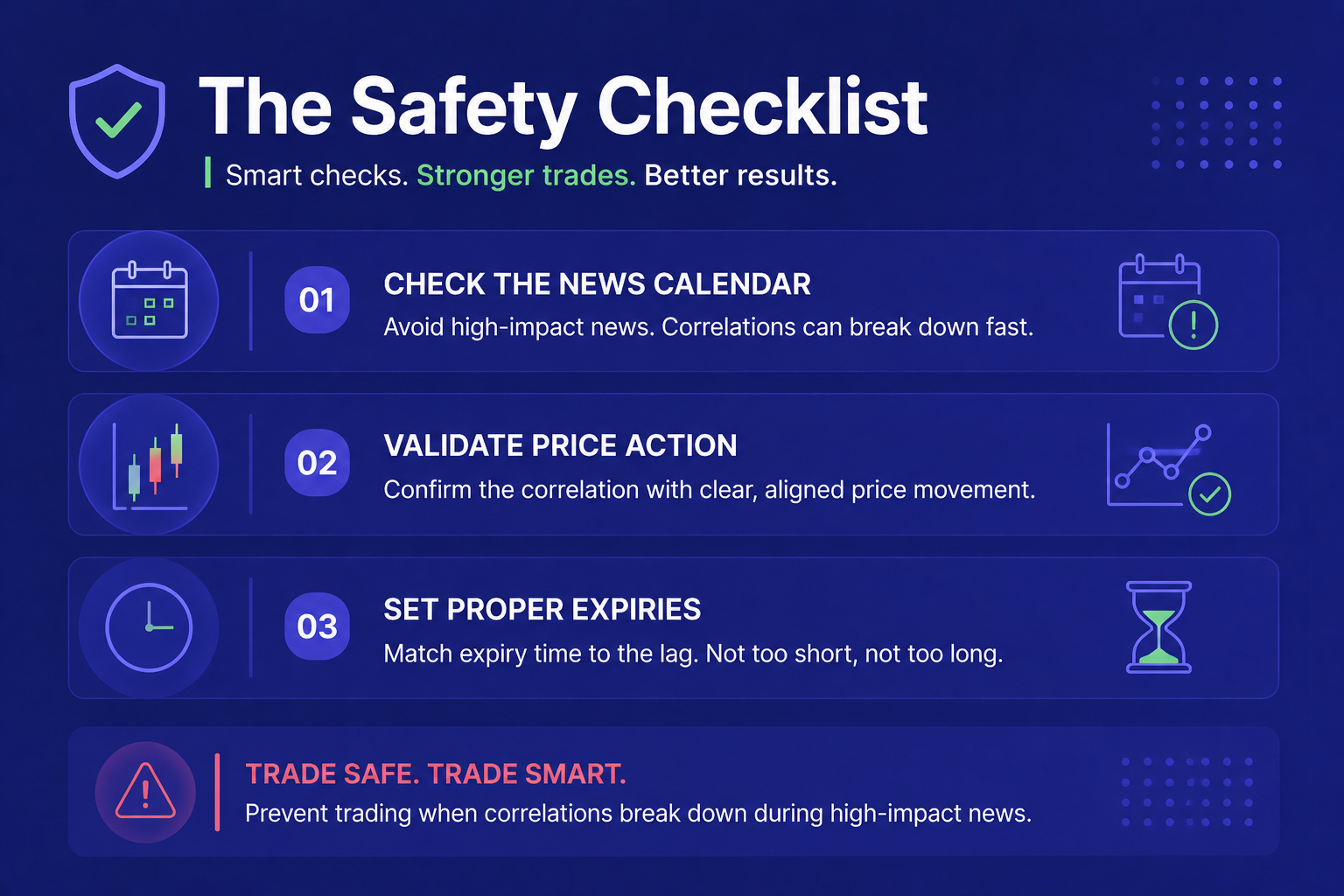The image size is (1344, 896).
Task: Click the line chart with checkmark icon
Action: point(1169,469)
